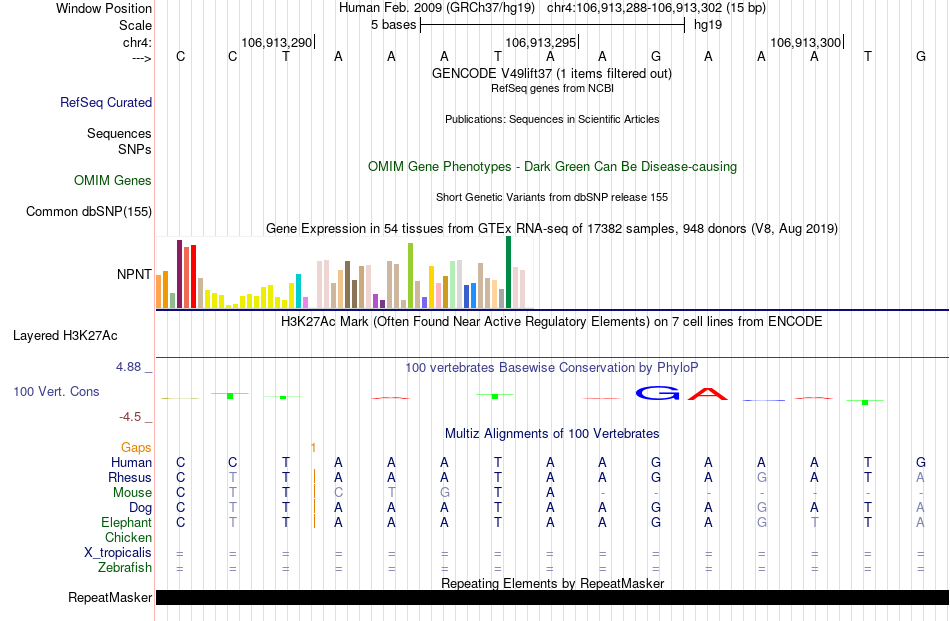
Task: Click the NPNT gene label
Action: pyautogui.click(x=134, y=274)
